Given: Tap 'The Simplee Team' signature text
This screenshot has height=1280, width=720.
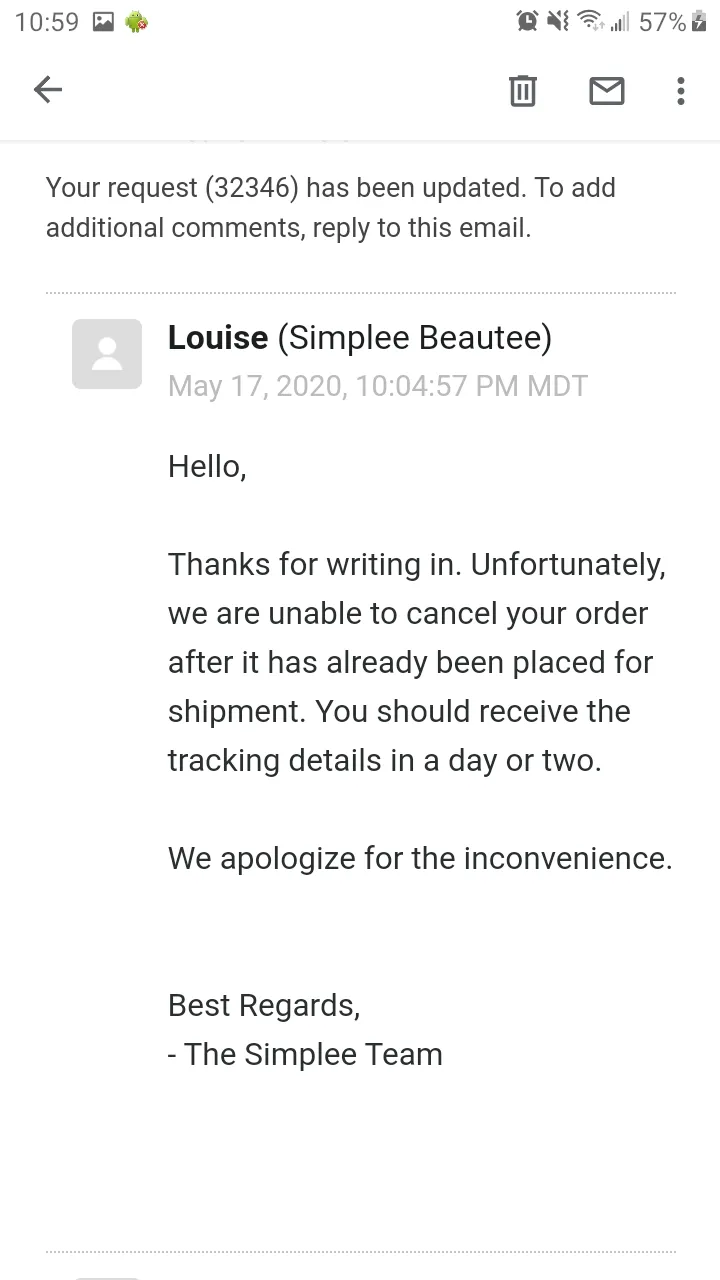Looking at the screenshot, I should [313, 1054].
